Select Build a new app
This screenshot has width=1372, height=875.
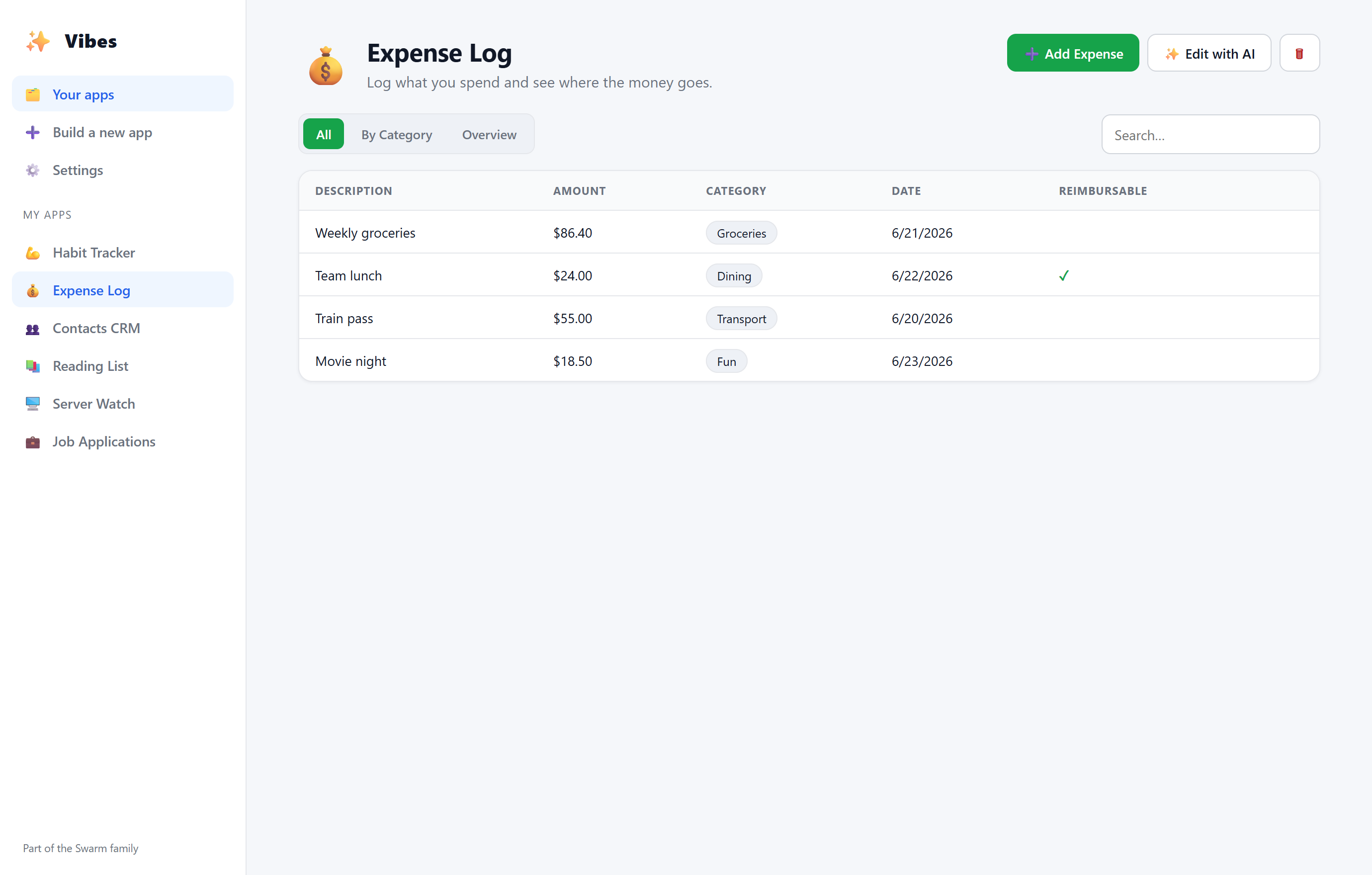coord(122,132)
